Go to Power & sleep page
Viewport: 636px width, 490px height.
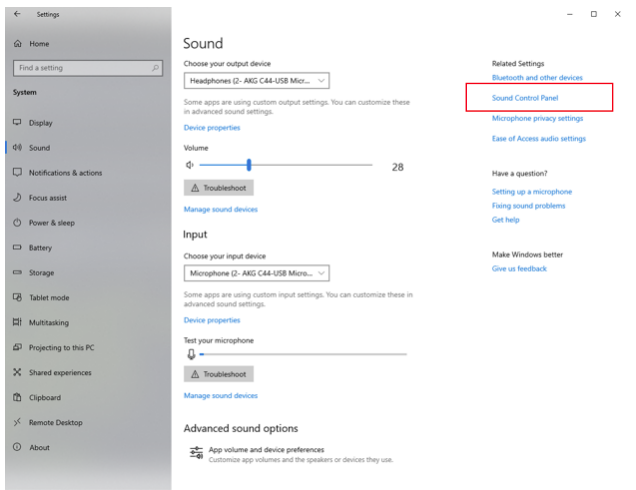click(x=51, y=223)
